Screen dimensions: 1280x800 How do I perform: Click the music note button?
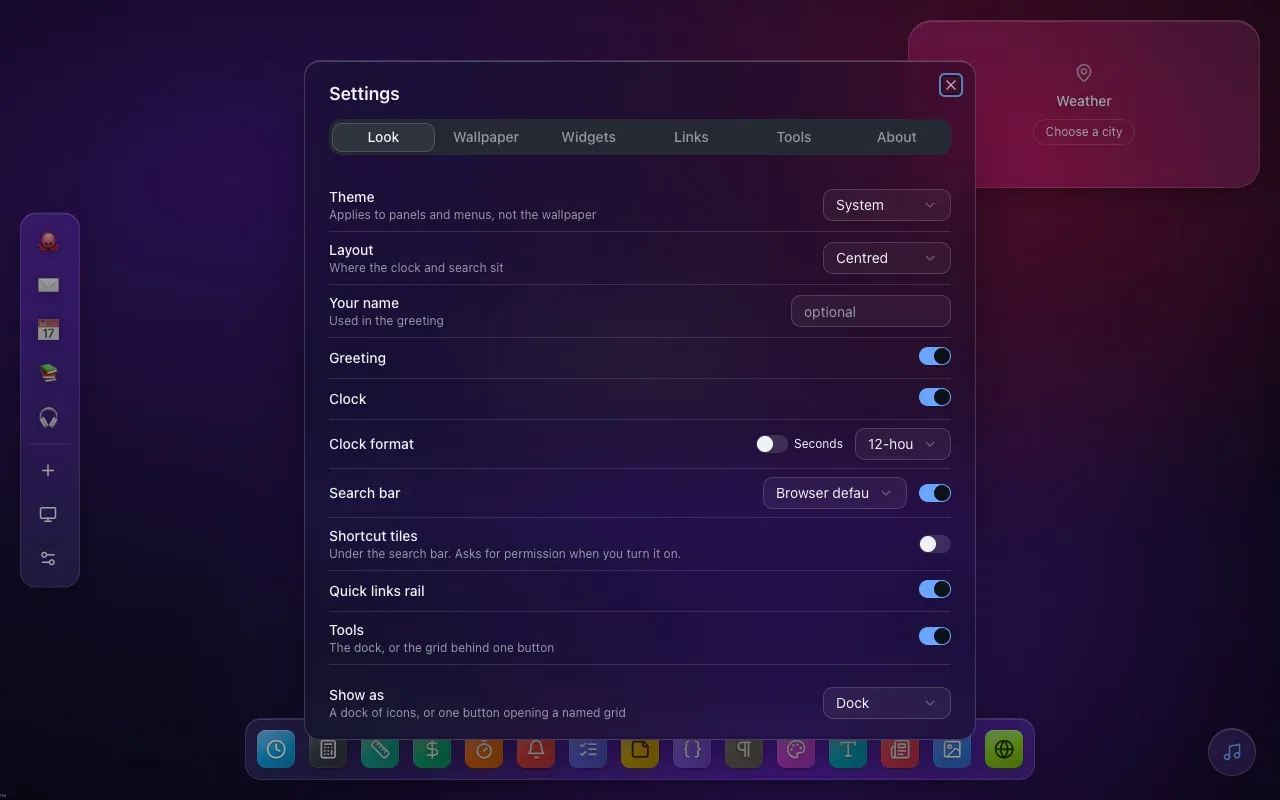[x=1232, y=752]
